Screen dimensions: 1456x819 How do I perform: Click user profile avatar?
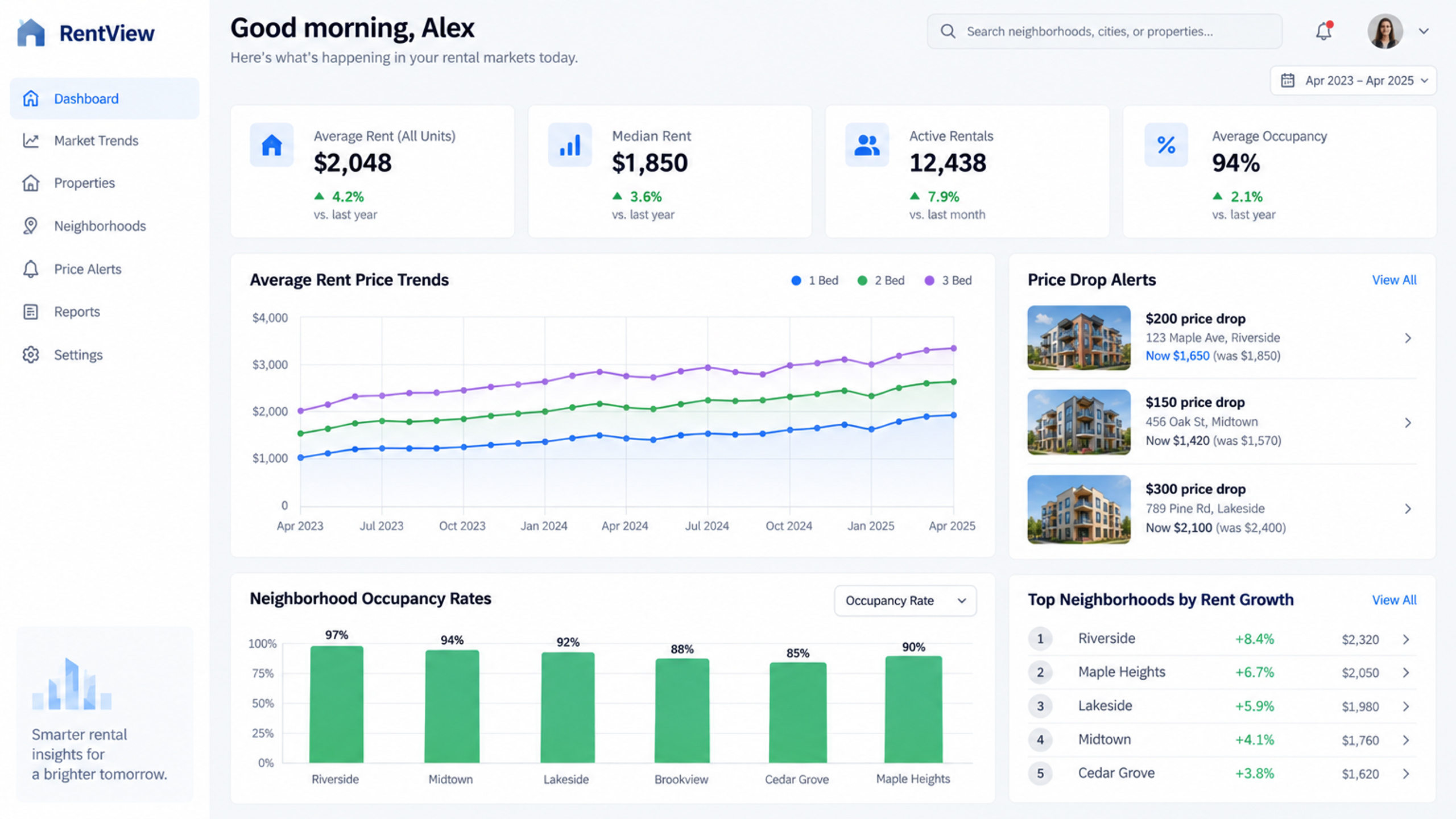click(1385, 31)
